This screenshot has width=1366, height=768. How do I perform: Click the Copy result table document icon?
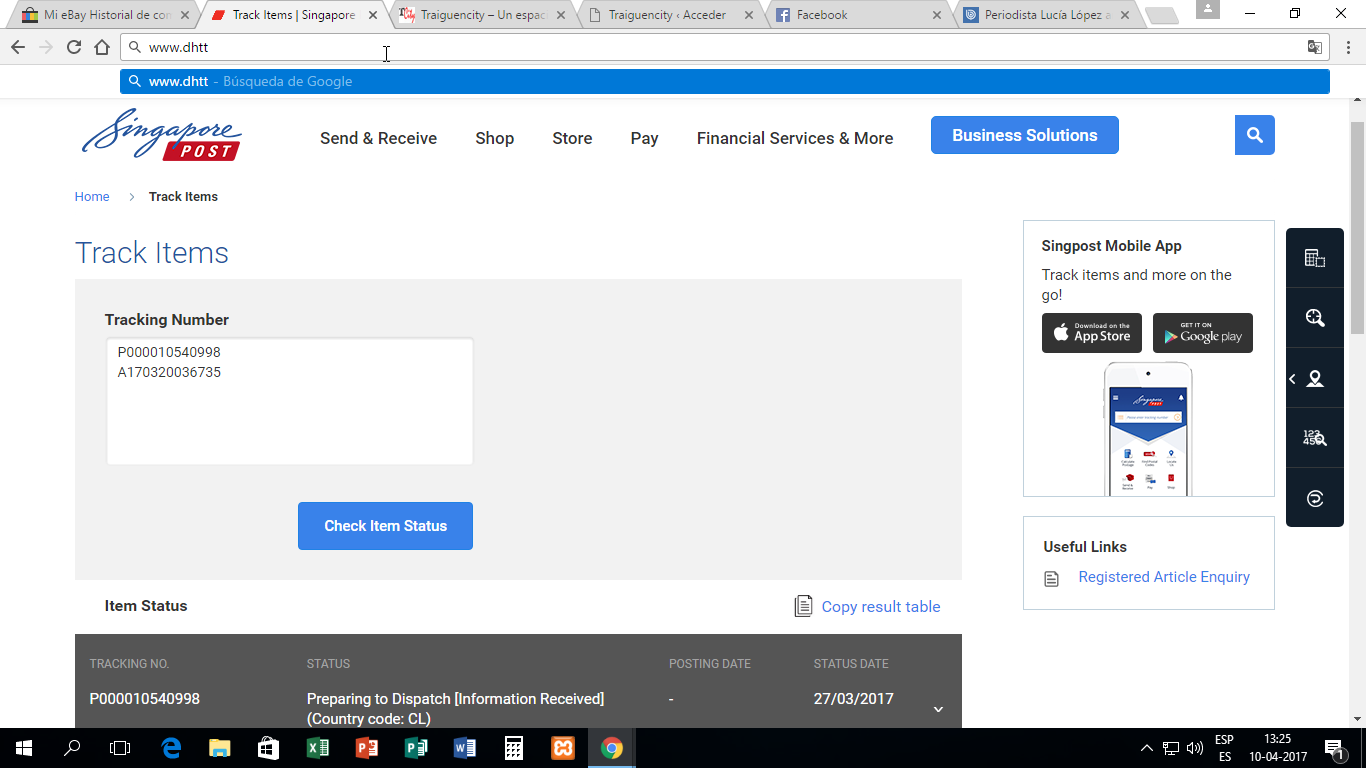coord(803,606)
